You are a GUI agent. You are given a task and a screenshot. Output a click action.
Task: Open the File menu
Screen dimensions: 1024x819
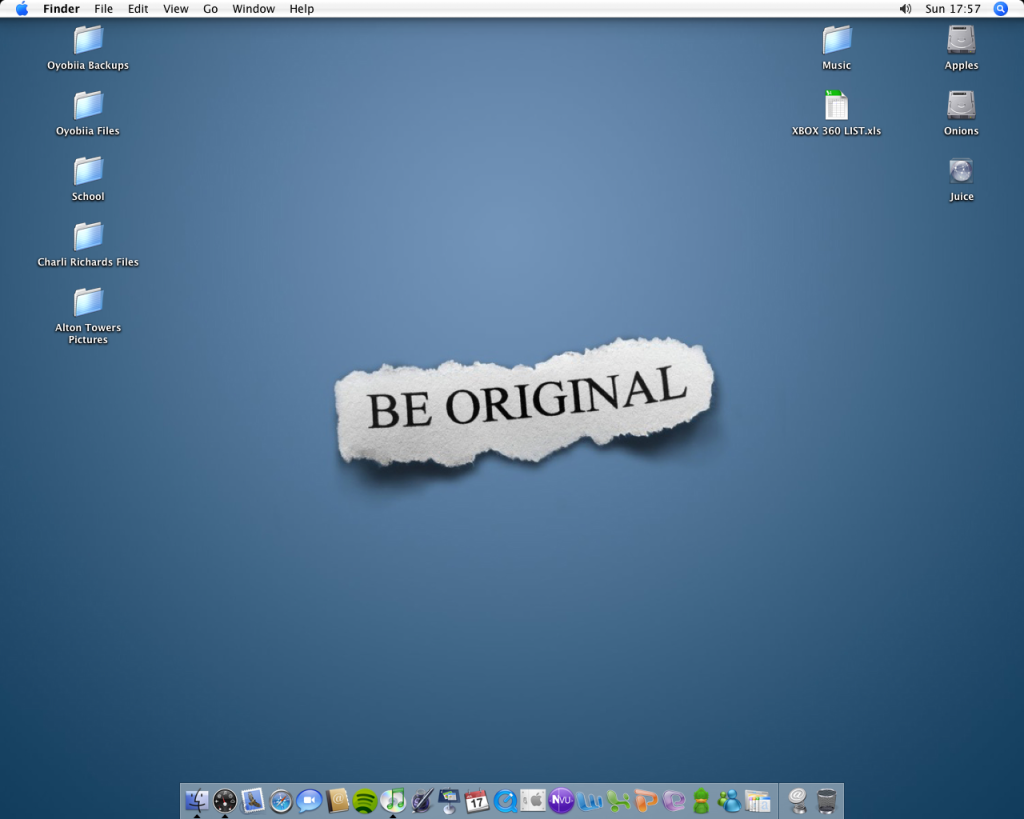[x=103, y=8]
